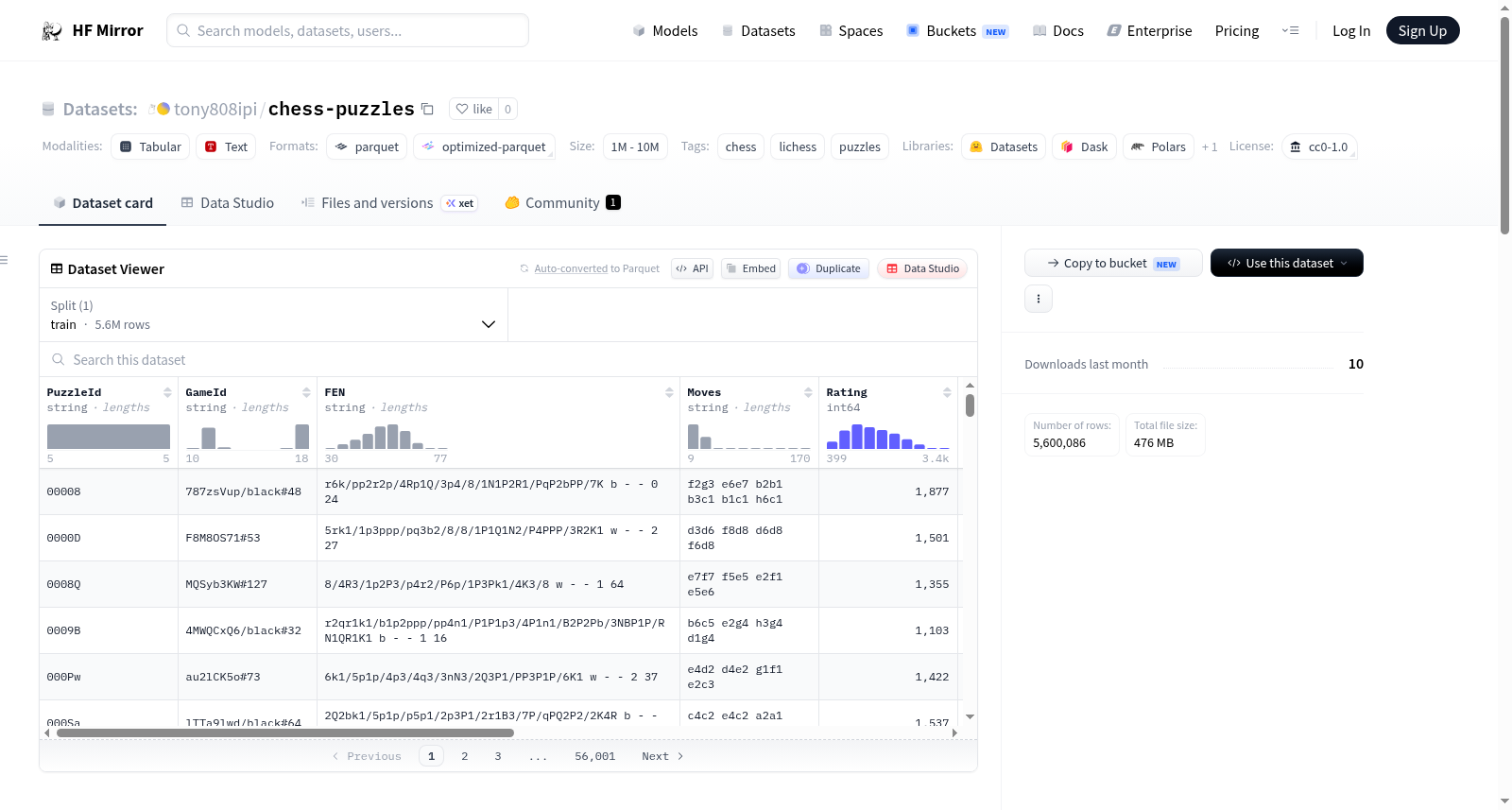Screen dimensions: 1512x810
Task: Click the API button in viewer
Action: (692, 268)
